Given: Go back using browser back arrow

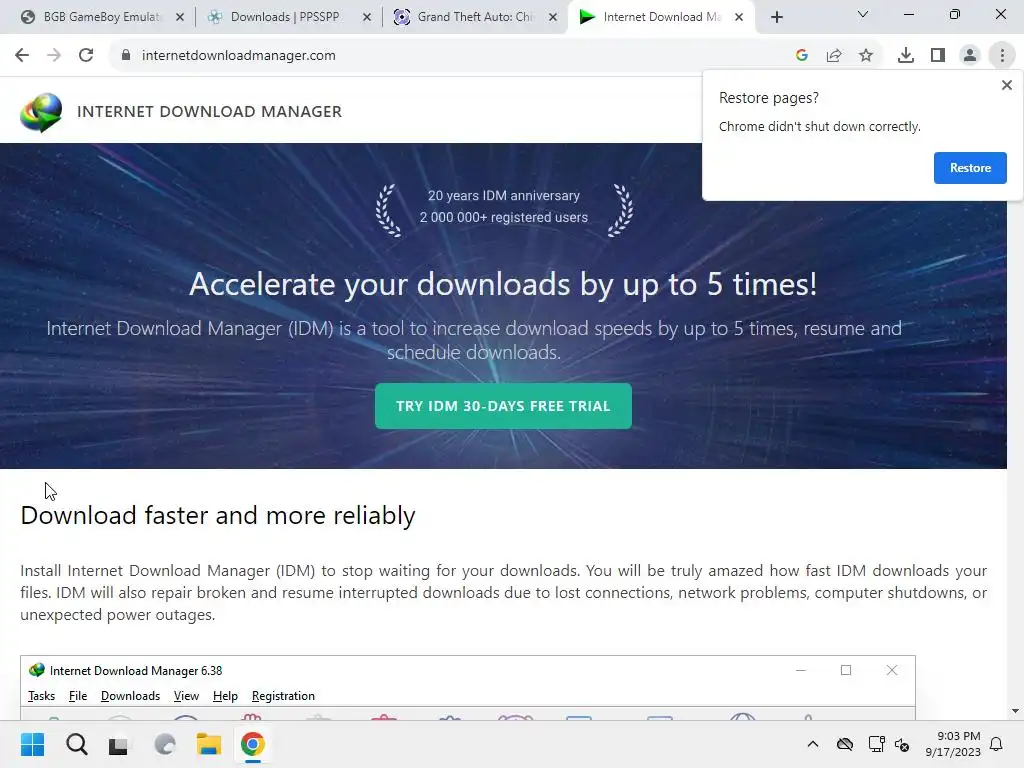Looking at the screenshot, I should [x=22, y=55].
